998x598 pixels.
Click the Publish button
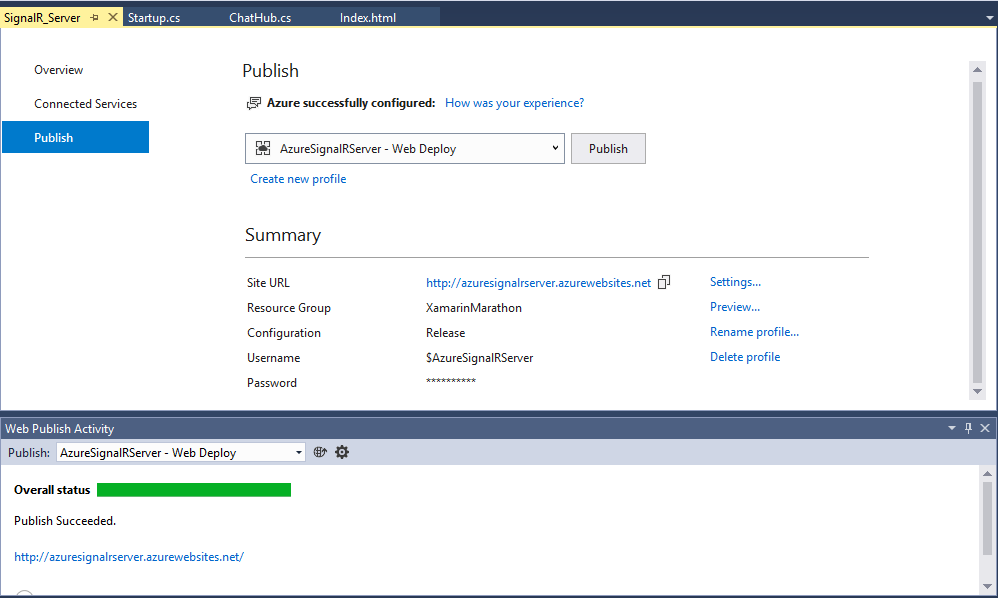click(608, 148)
